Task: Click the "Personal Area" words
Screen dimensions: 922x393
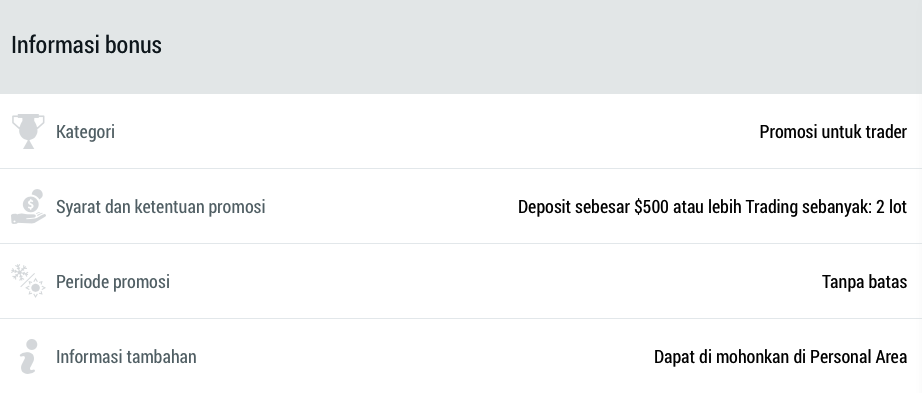Action: (858, 357)
